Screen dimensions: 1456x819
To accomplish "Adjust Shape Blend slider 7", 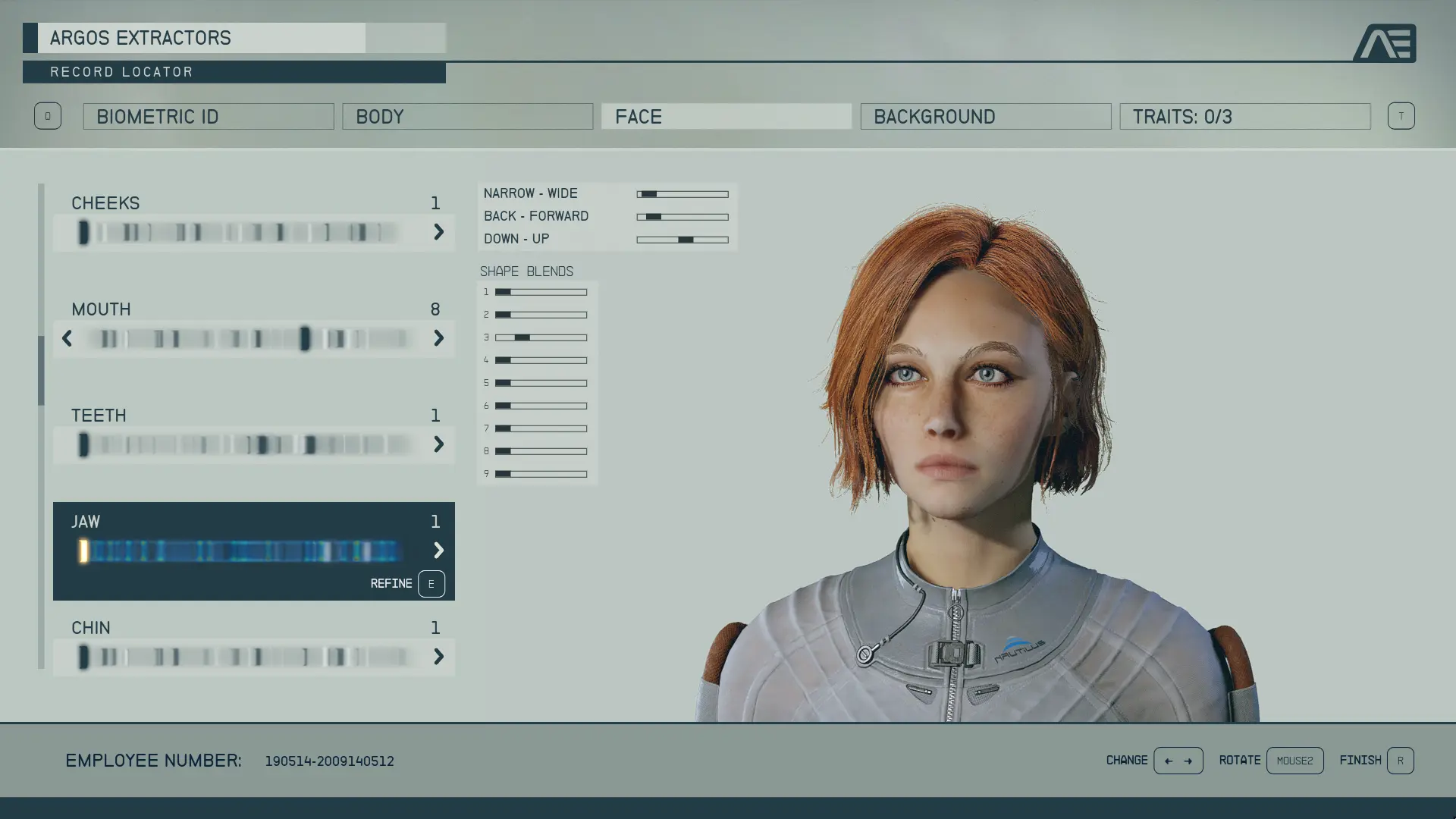I will click(541, 428).
